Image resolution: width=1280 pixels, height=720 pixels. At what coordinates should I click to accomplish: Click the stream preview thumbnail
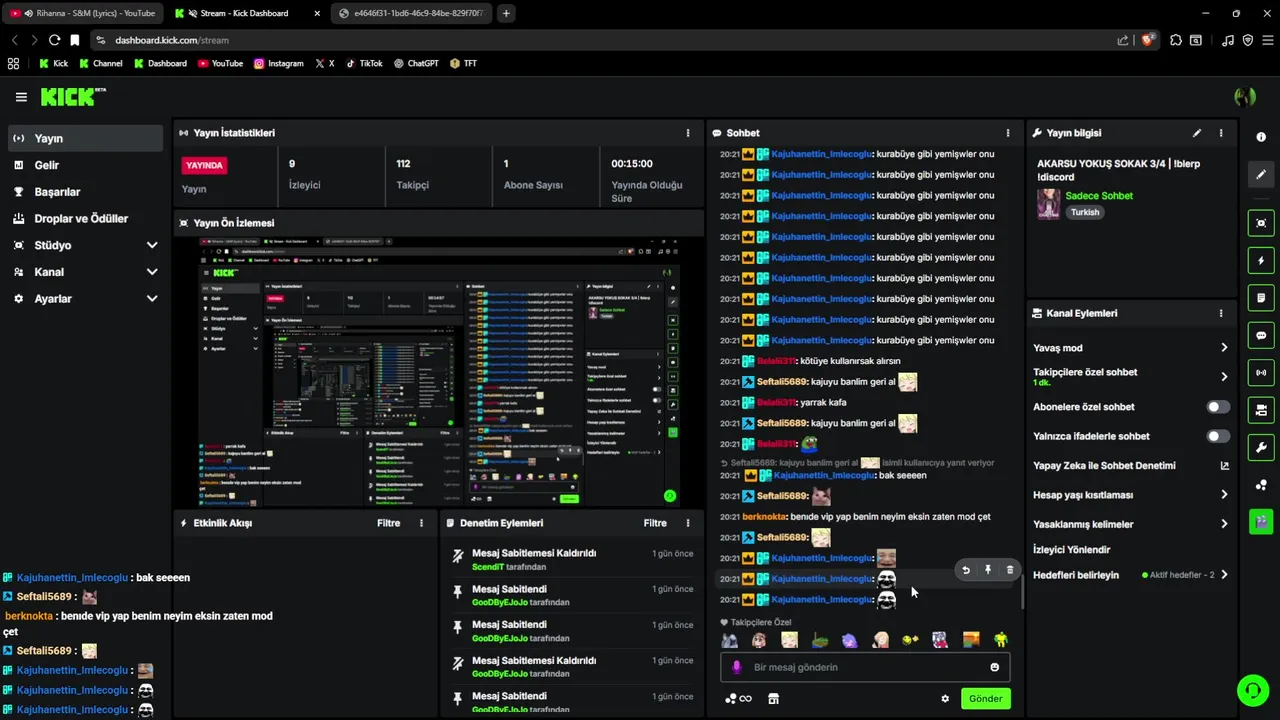coord(439,372)
